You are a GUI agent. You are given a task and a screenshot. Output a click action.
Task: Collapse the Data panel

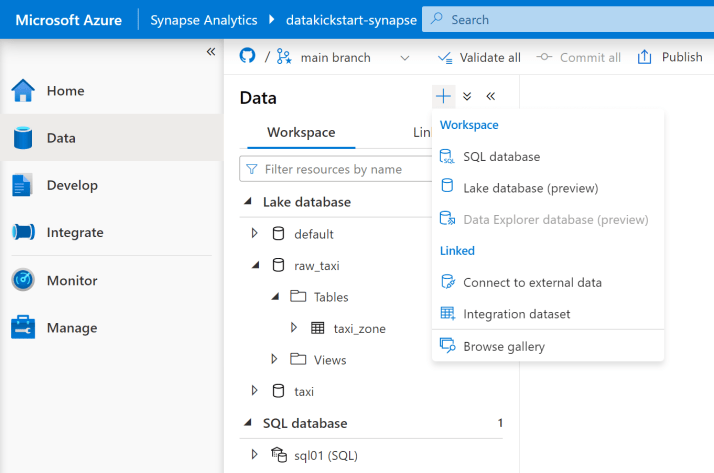click(x=491, y=97)
